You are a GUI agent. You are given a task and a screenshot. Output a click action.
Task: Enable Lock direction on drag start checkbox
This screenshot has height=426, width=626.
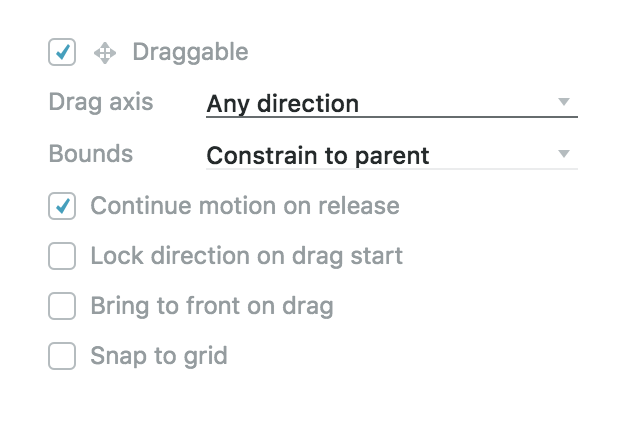[62, 256]
